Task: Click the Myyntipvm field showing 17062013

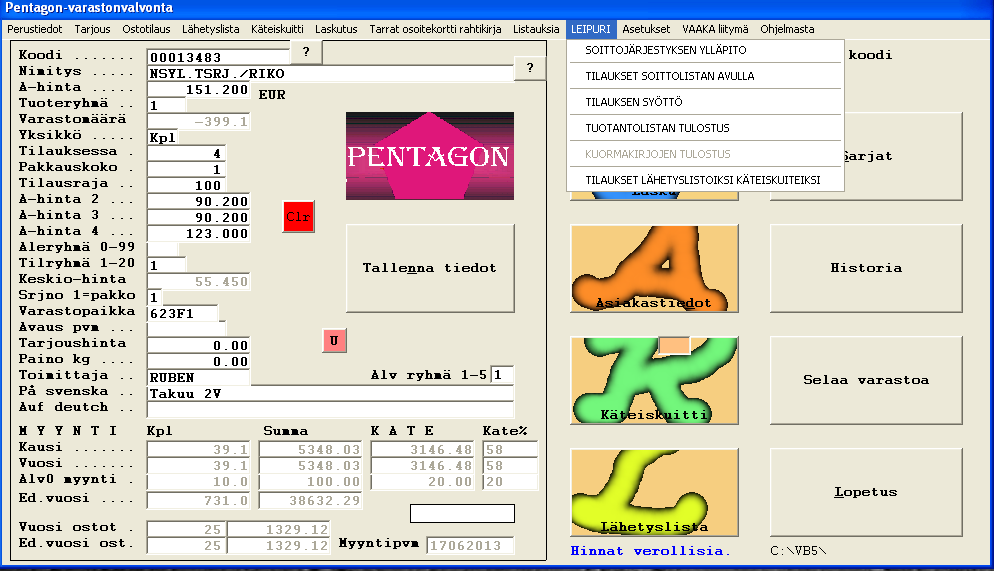Action: pyautogui.click(x=470, y=545)
